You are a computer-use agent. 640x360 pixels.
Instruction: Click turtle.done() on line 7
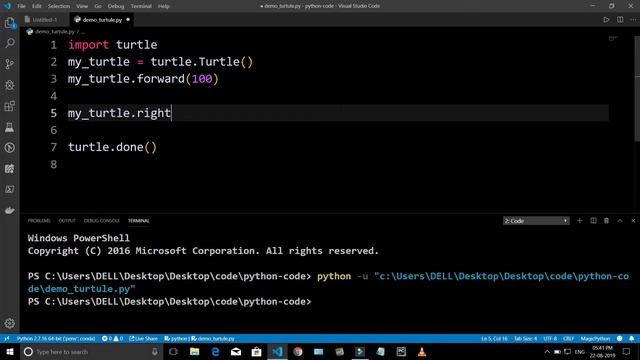tap(112, 147)
